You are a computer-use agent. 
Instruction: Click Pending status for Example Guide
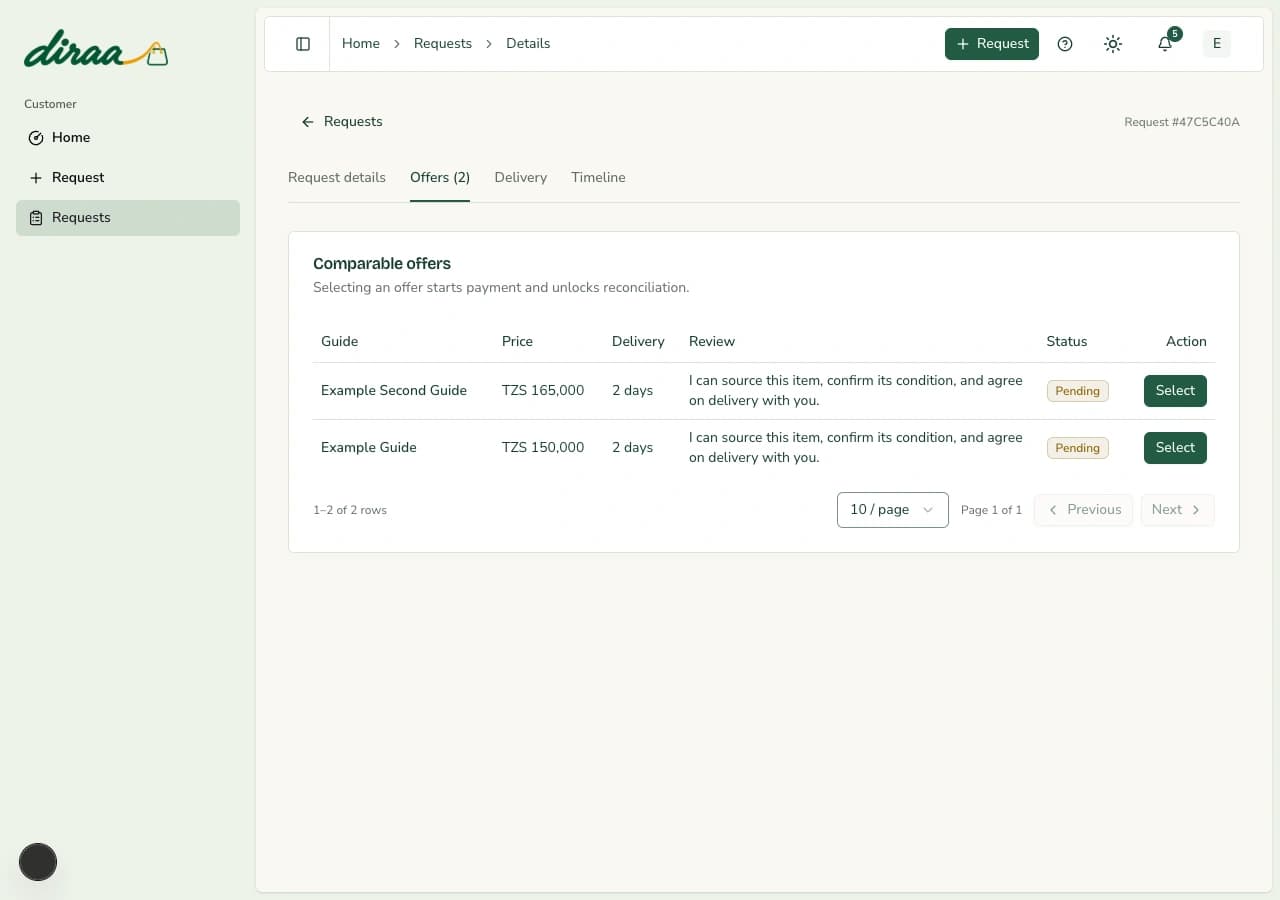tap(1077, 448)
